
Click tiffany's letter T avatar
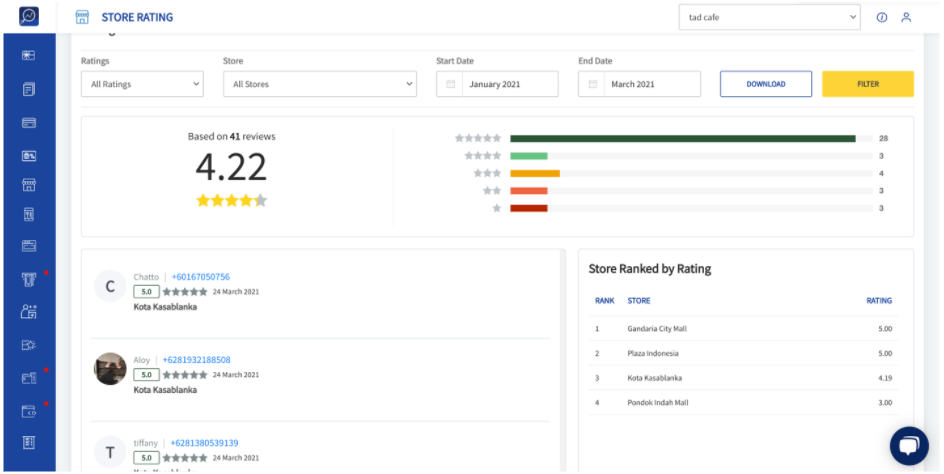[110, 452]
